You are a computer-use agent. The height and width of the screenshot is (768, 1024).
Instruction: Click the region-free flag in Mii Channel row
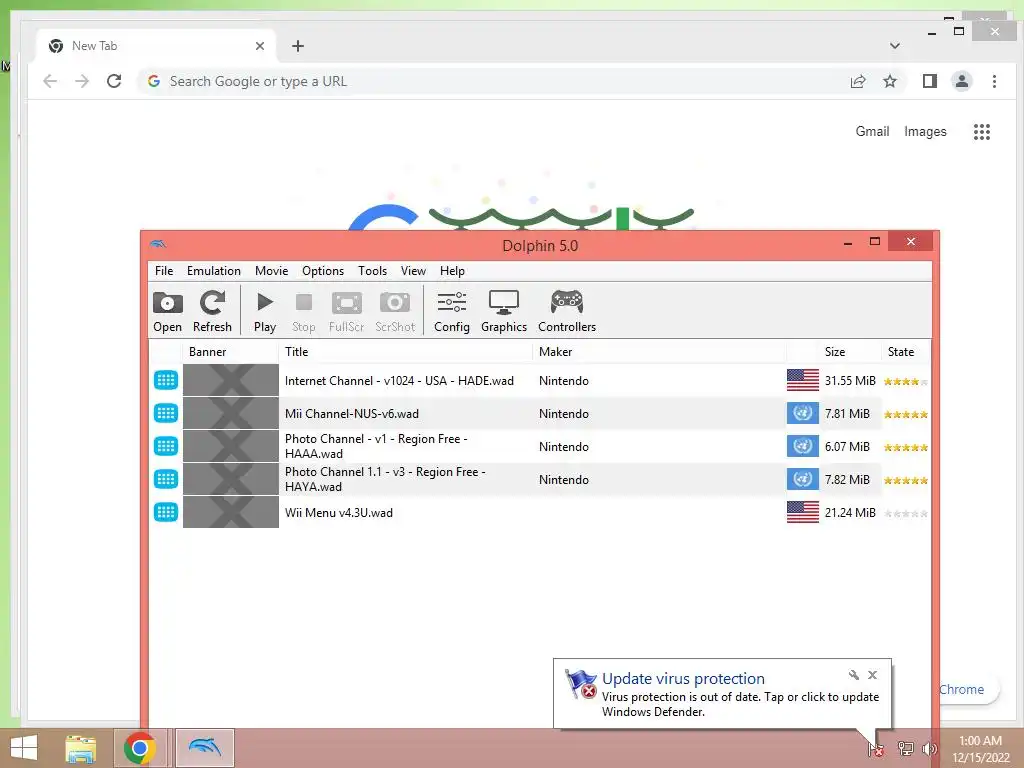click(x=803, y=413)
